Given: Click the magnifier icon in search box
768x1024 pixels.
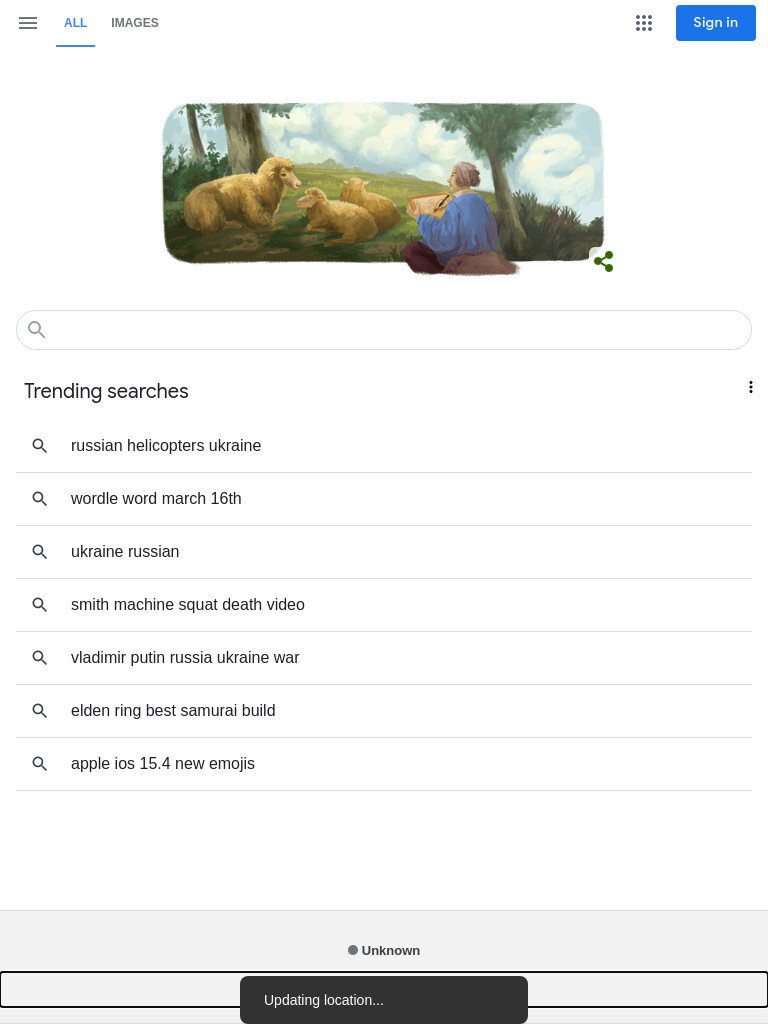Looking at the screenshot, I should (37, 330).
